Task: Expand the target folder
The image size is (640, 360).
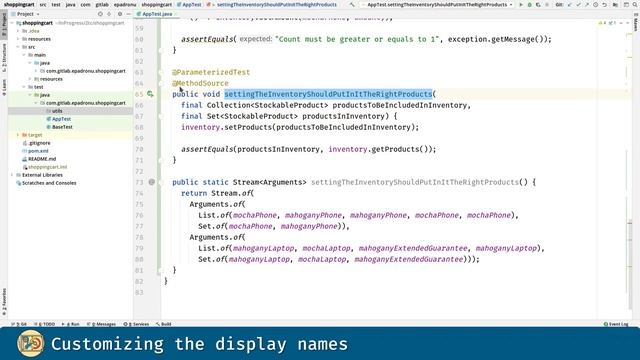Action: tap(18, 135)
